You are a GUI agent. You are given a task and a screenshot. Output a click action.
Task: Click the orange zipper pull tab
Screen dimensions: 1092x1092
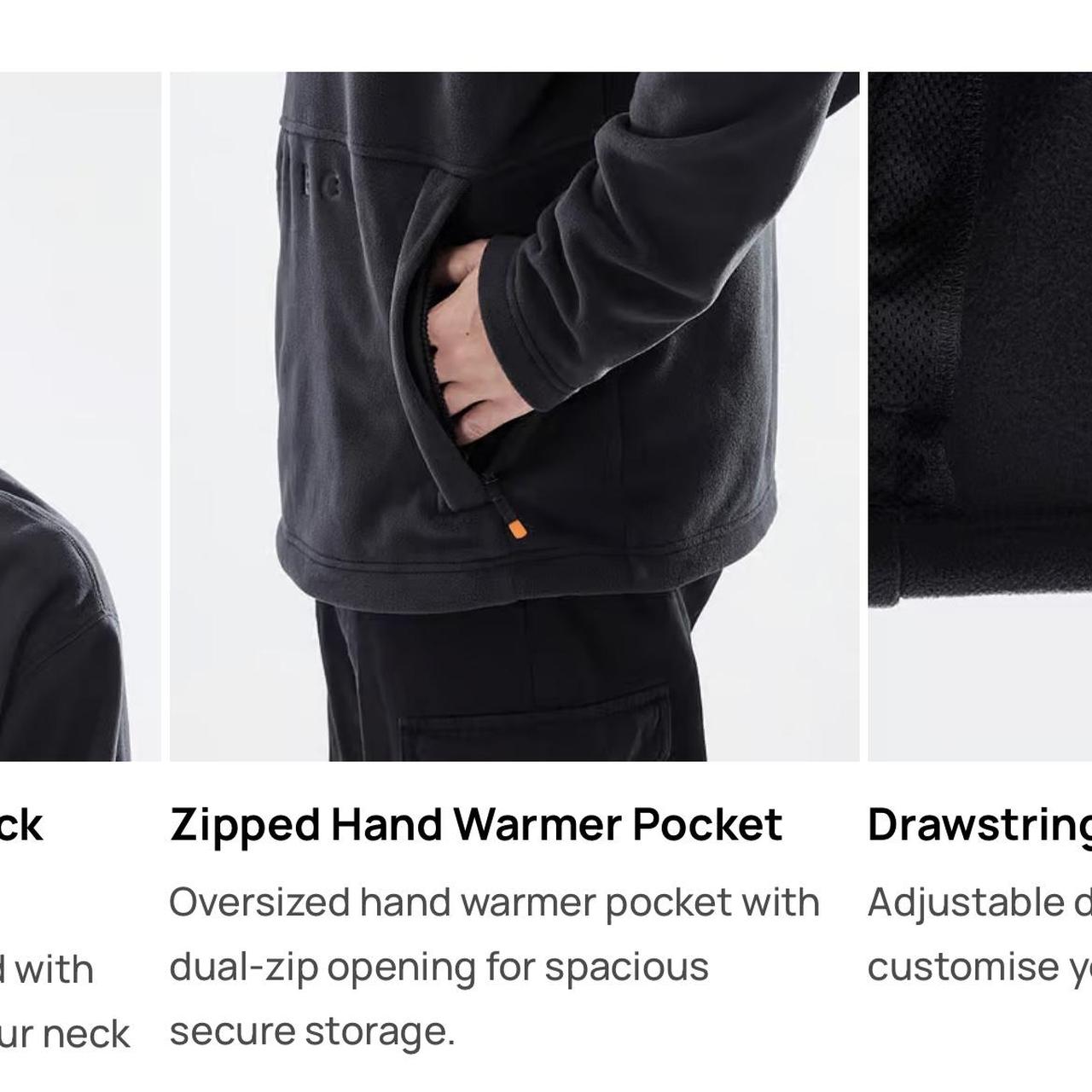click(x=515, y=529)
